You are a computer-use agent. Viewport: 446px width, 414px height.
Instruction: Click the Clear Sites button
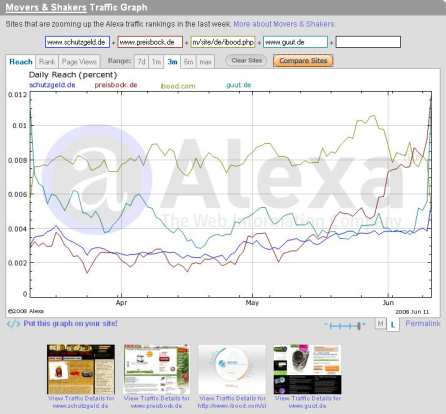pyautogui.click(x=246, y=60)
